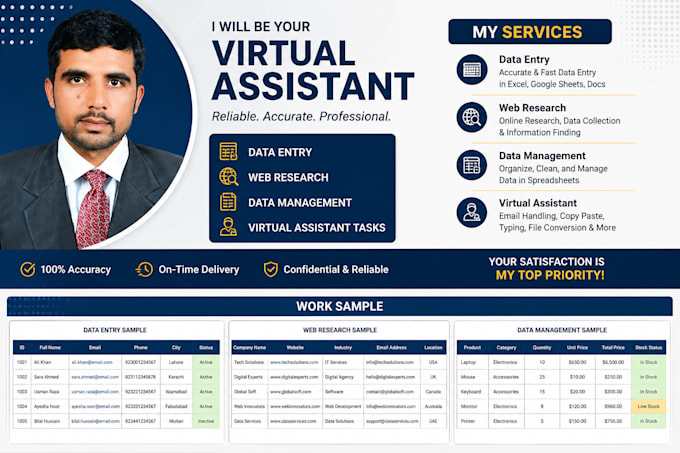Click the profile photo of the man
This screenshot has height=453, width=680.
point(93,128)
